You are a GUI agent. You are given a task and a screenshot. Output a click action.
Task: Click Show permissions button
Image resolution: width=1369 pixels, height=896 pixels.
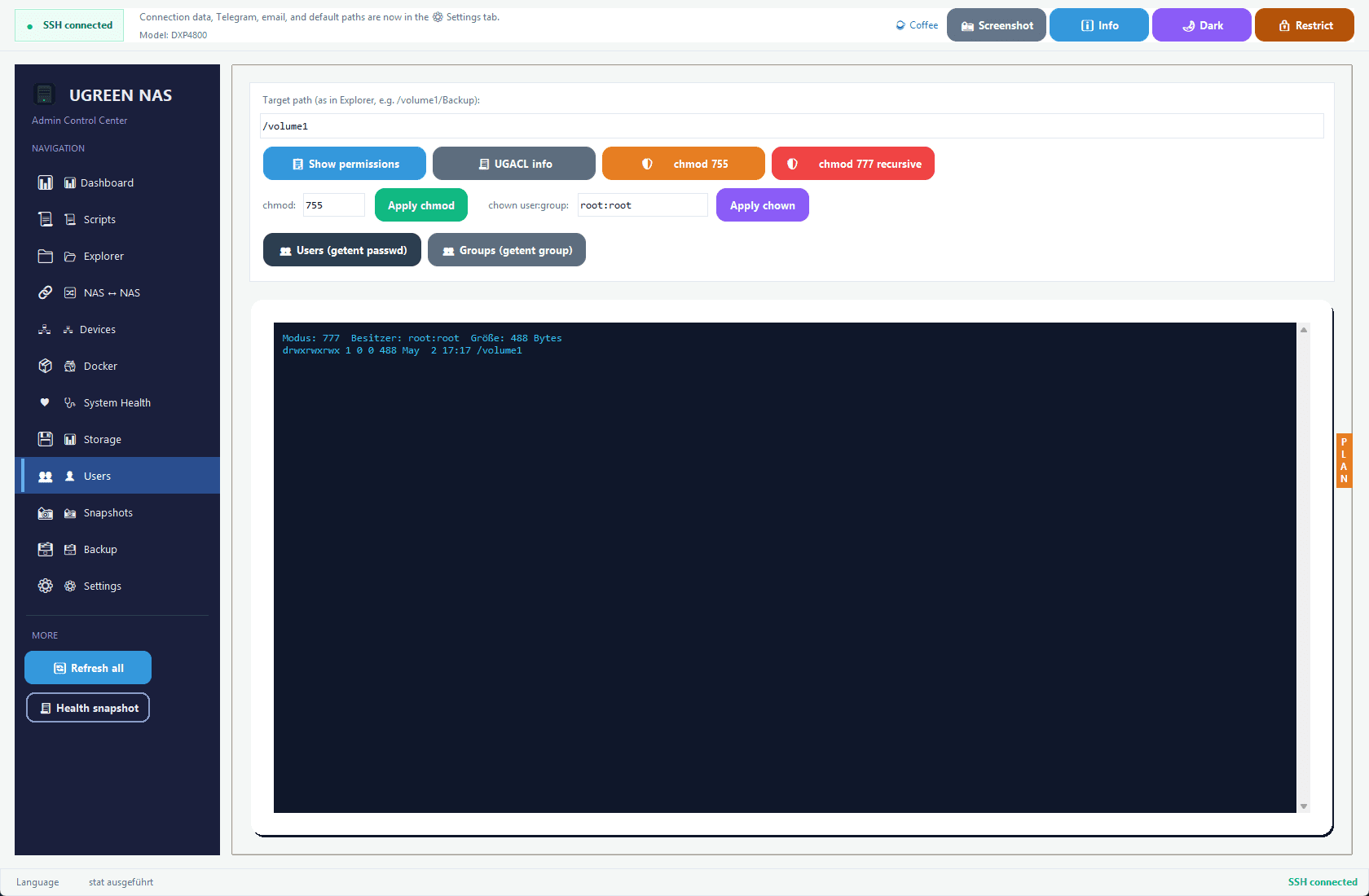[x=345, y=164]
